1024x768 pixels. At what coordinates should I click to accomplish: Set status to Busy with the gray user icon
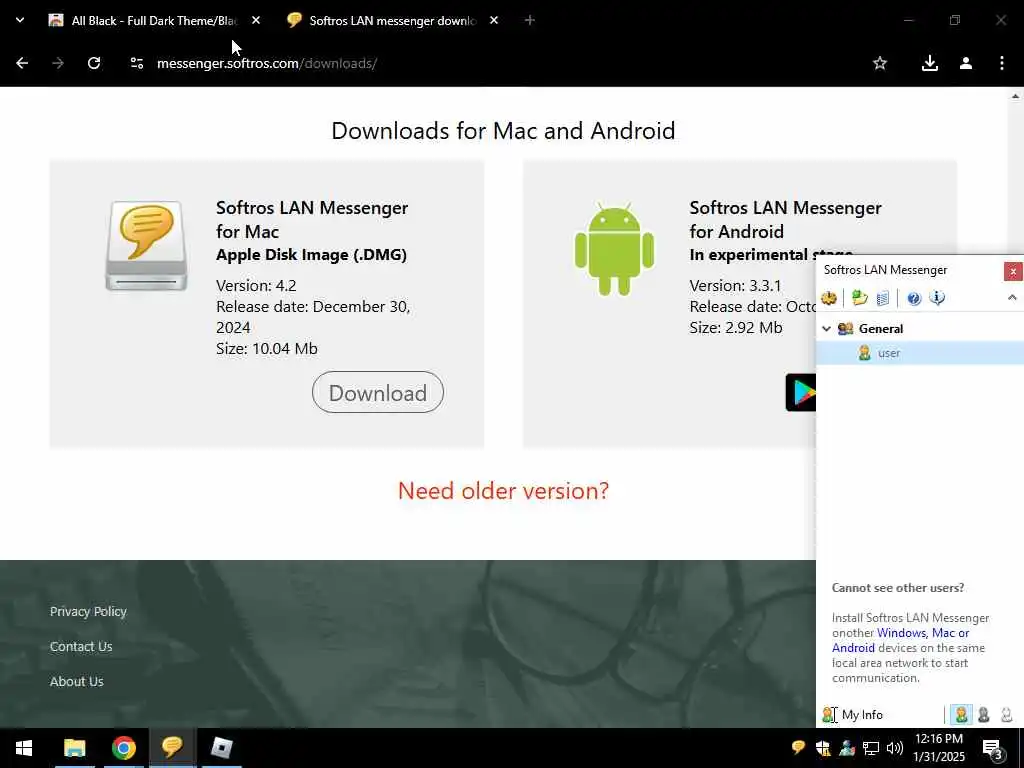tap(984, 714)
